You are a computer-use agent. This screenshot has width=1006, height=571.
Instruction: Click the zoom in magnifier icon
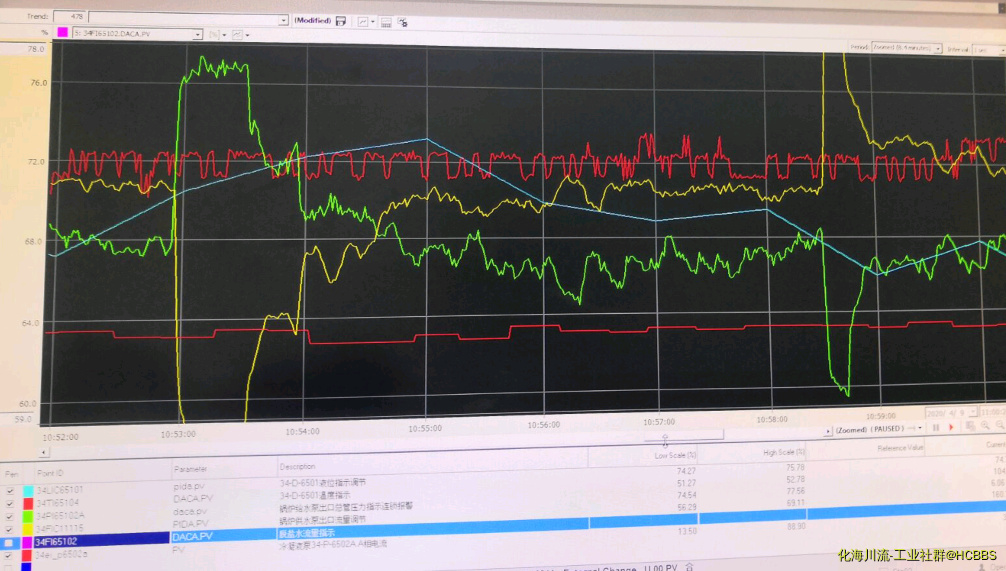pos(985,426)
